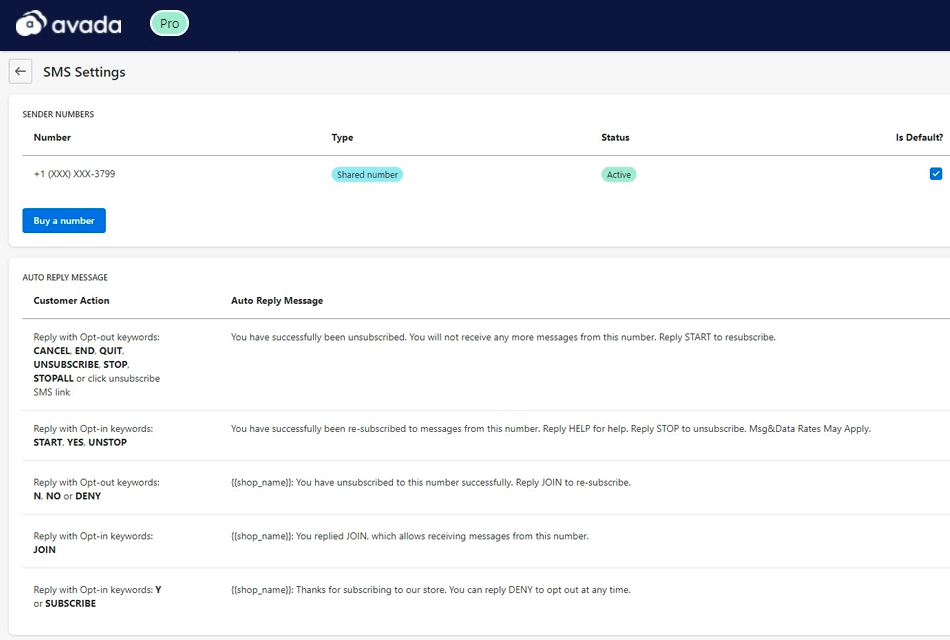Click the Buy a number button

pyautogui.click(x=64, y=221)
